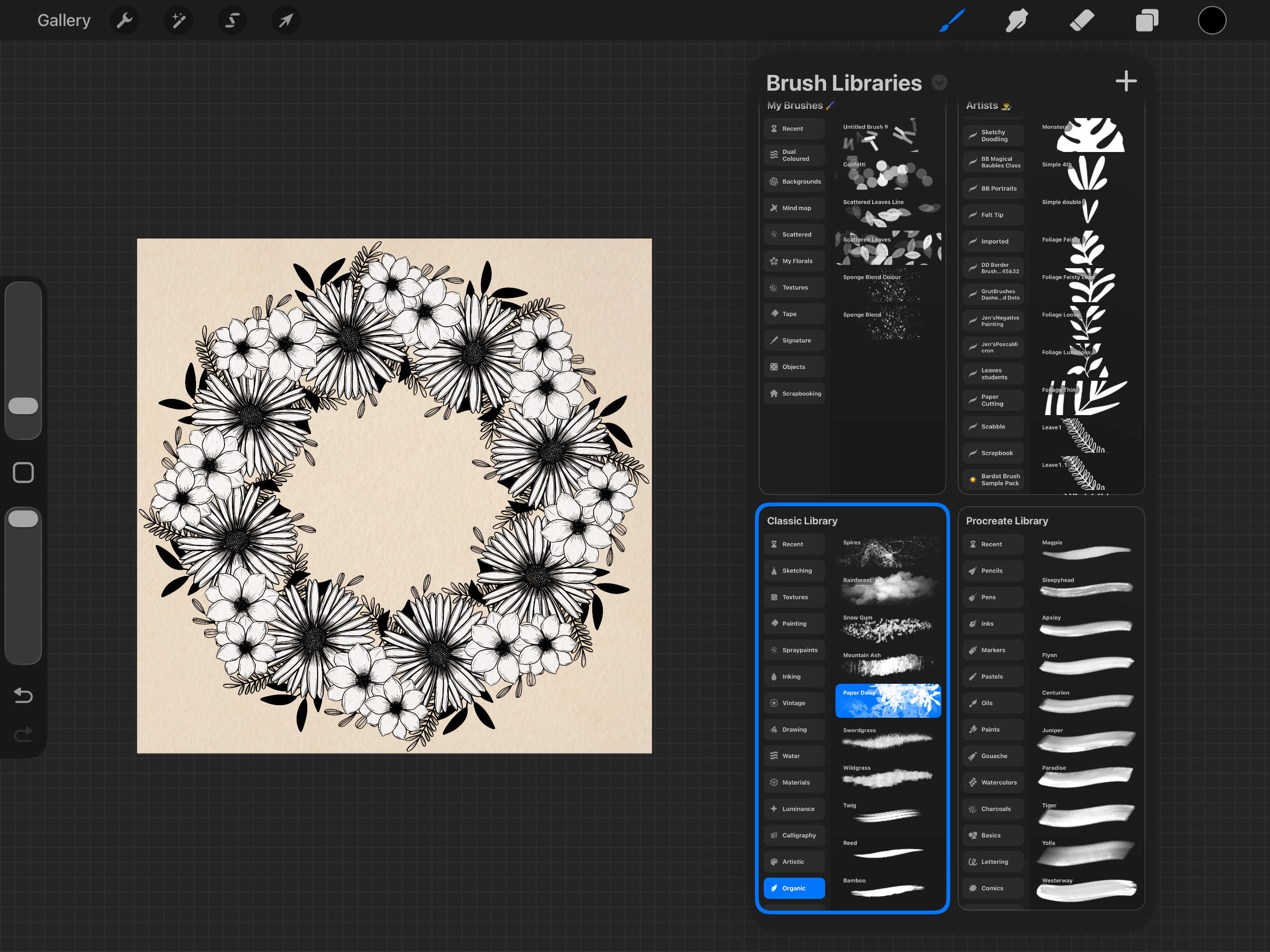The width and height of the screenshot is (1270, 952).
Task: Open the Layers panel
Action: click(x=1146, y=20)
